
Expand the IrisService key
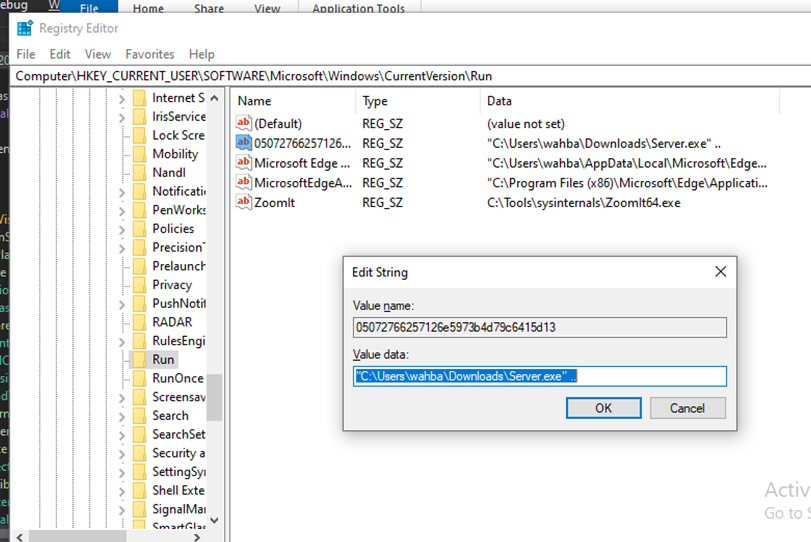point(122,117)
